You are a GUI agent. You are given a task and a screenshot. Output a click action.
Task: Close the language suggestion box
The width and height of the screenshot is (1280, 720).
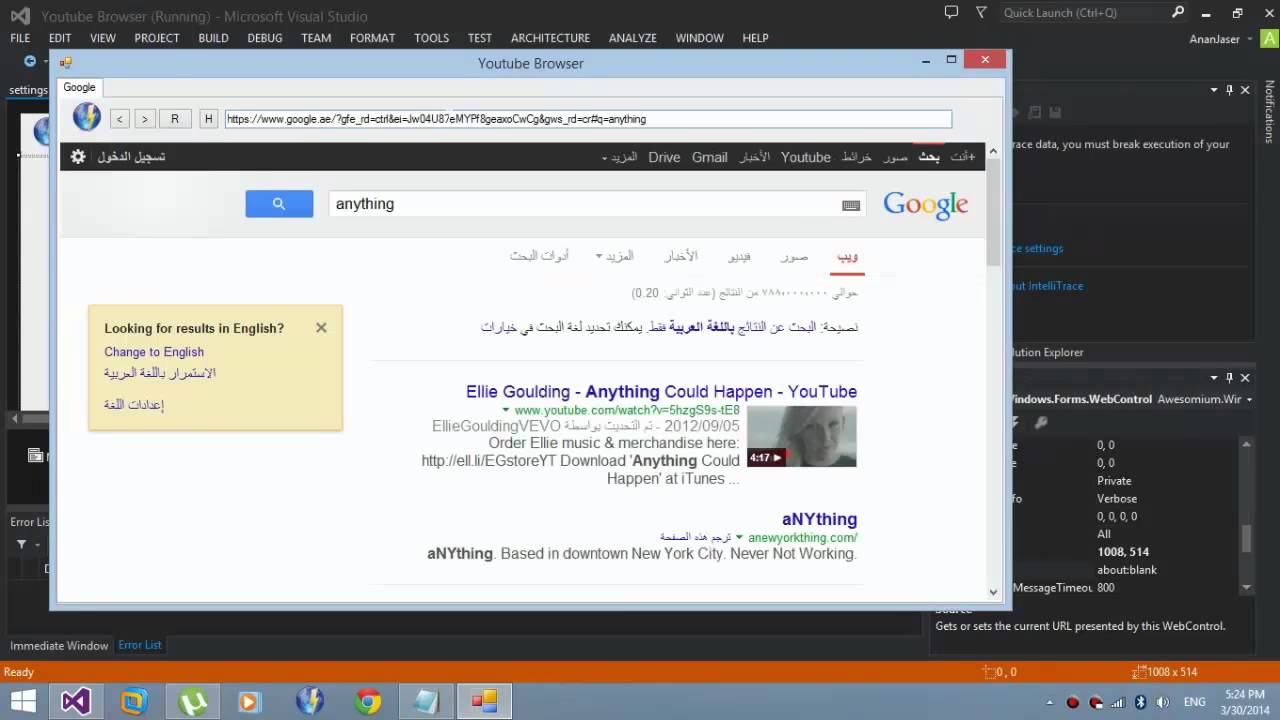click(x=321, y=327)
